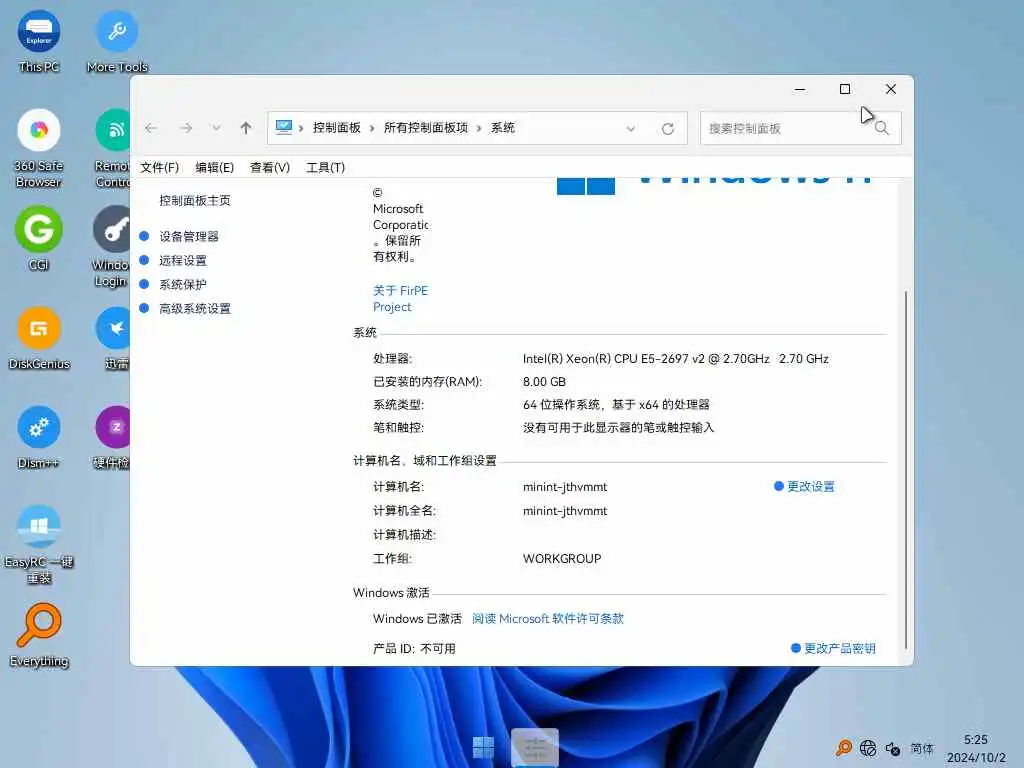Open the 工具(T) menu
Screen dimensions: 1024x768
pyautogui.click(x=325, y=167)
